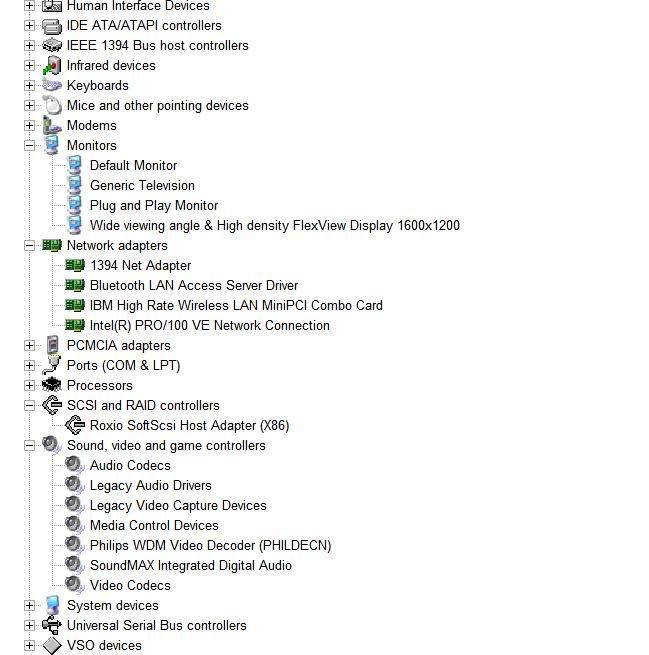Select IBM High Rate Wireless LAN card
649x655 pixels.
(x=236, y=305)
